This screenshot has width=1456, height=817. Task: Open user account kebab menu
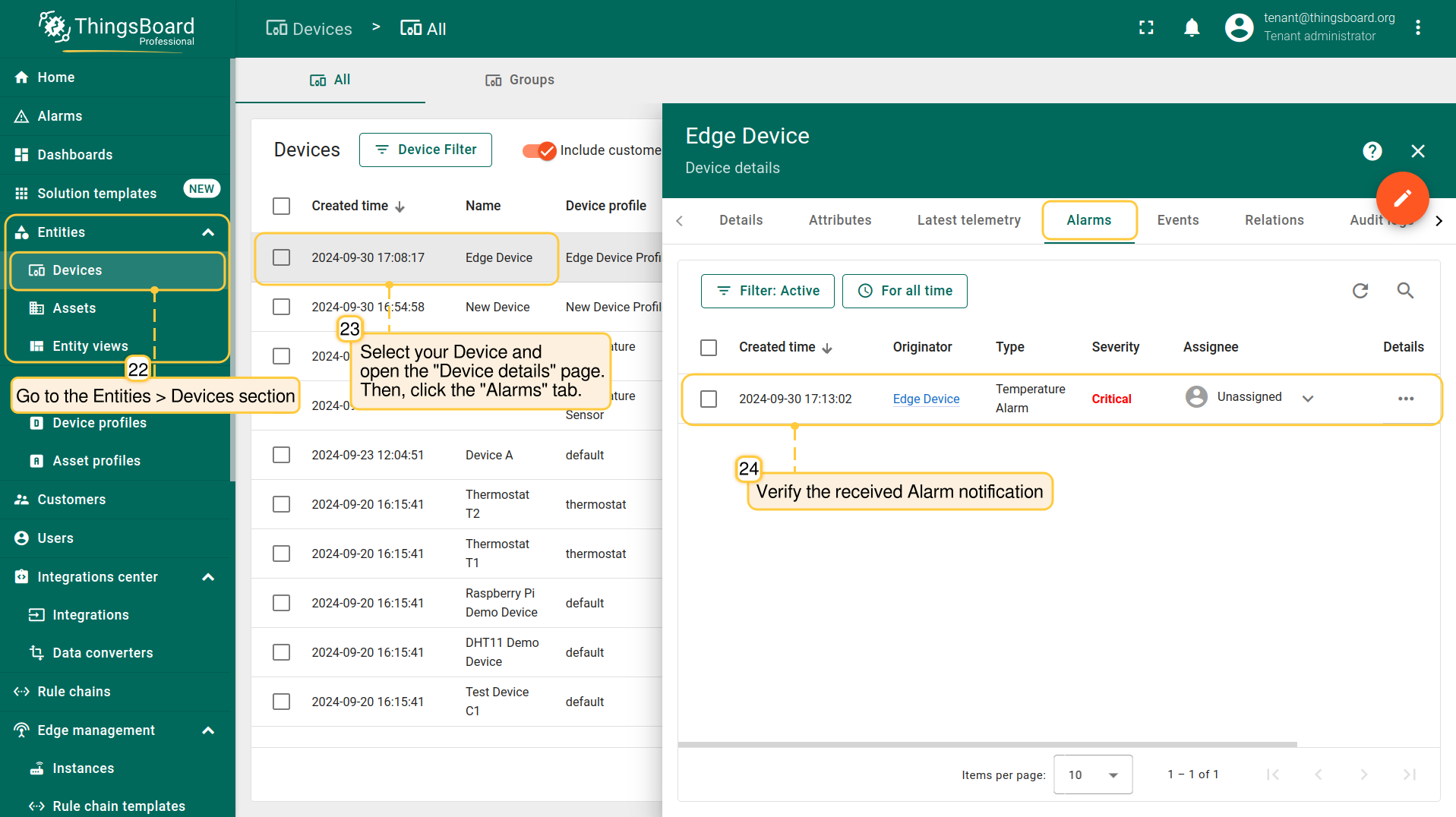click(x=1418, y=28)
